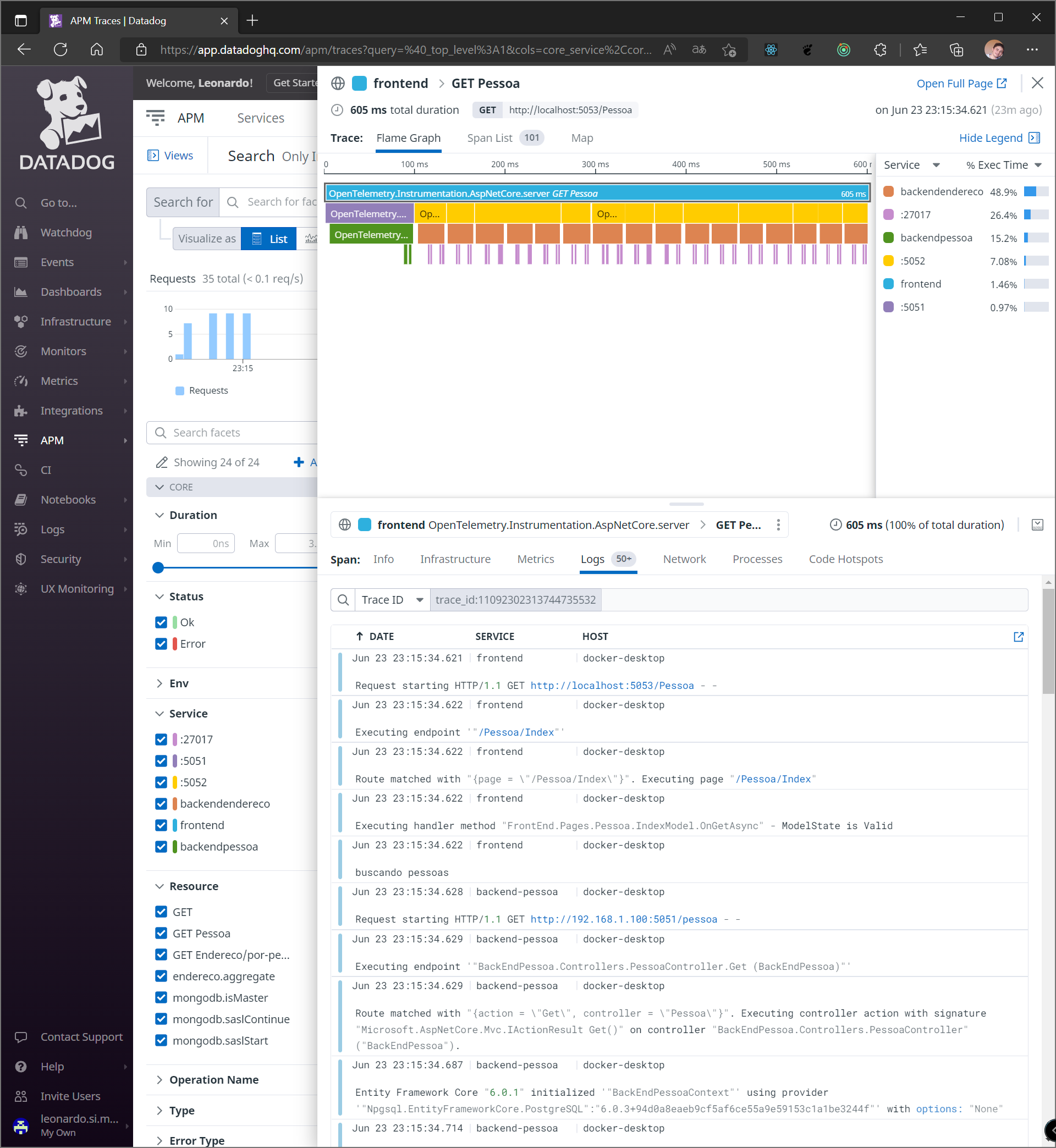The width and height of the screenshot is (1056, 1148).
Task: Click the Integrations puzzle icon
Action: pos(21,411)
